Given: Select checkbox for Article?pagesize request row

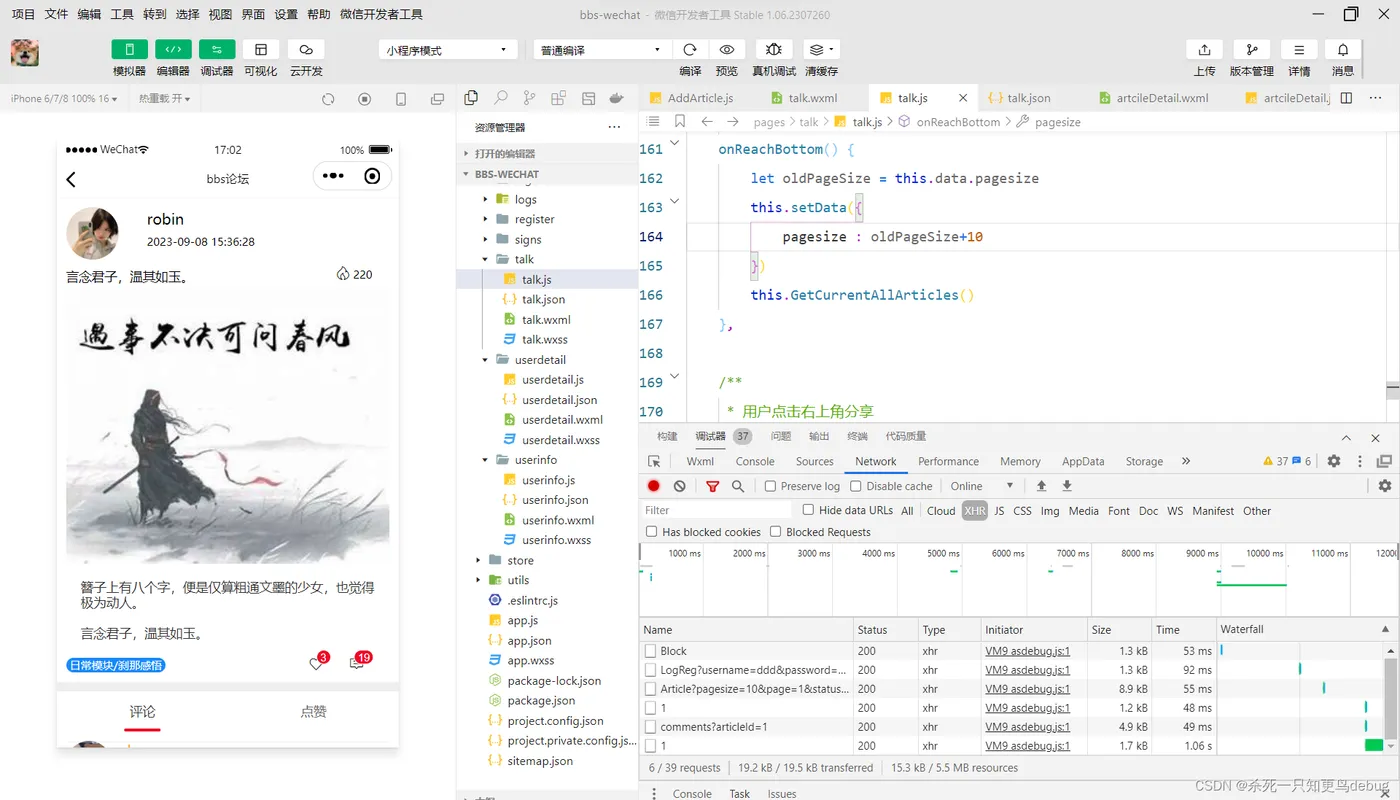Looking at the screenshot, I should tap(650, 689).
